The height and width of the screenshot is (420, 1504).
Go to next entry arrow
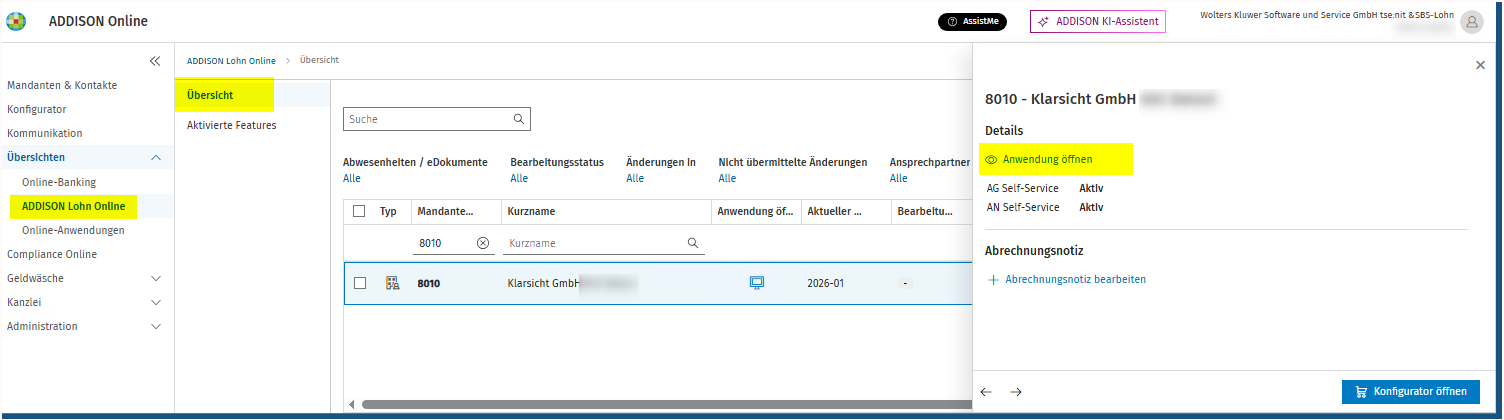pos(1016,392)
